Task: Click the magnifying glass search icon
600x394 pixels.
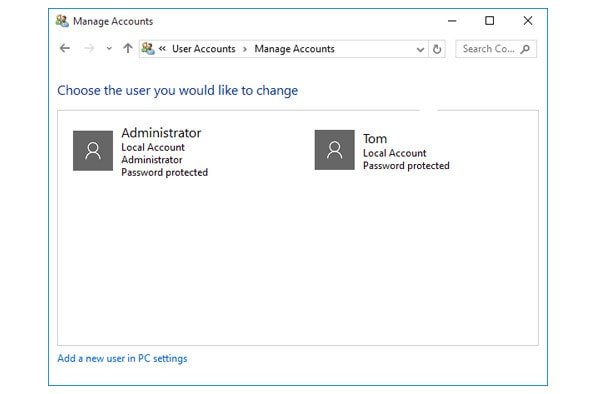Action: 525,49
